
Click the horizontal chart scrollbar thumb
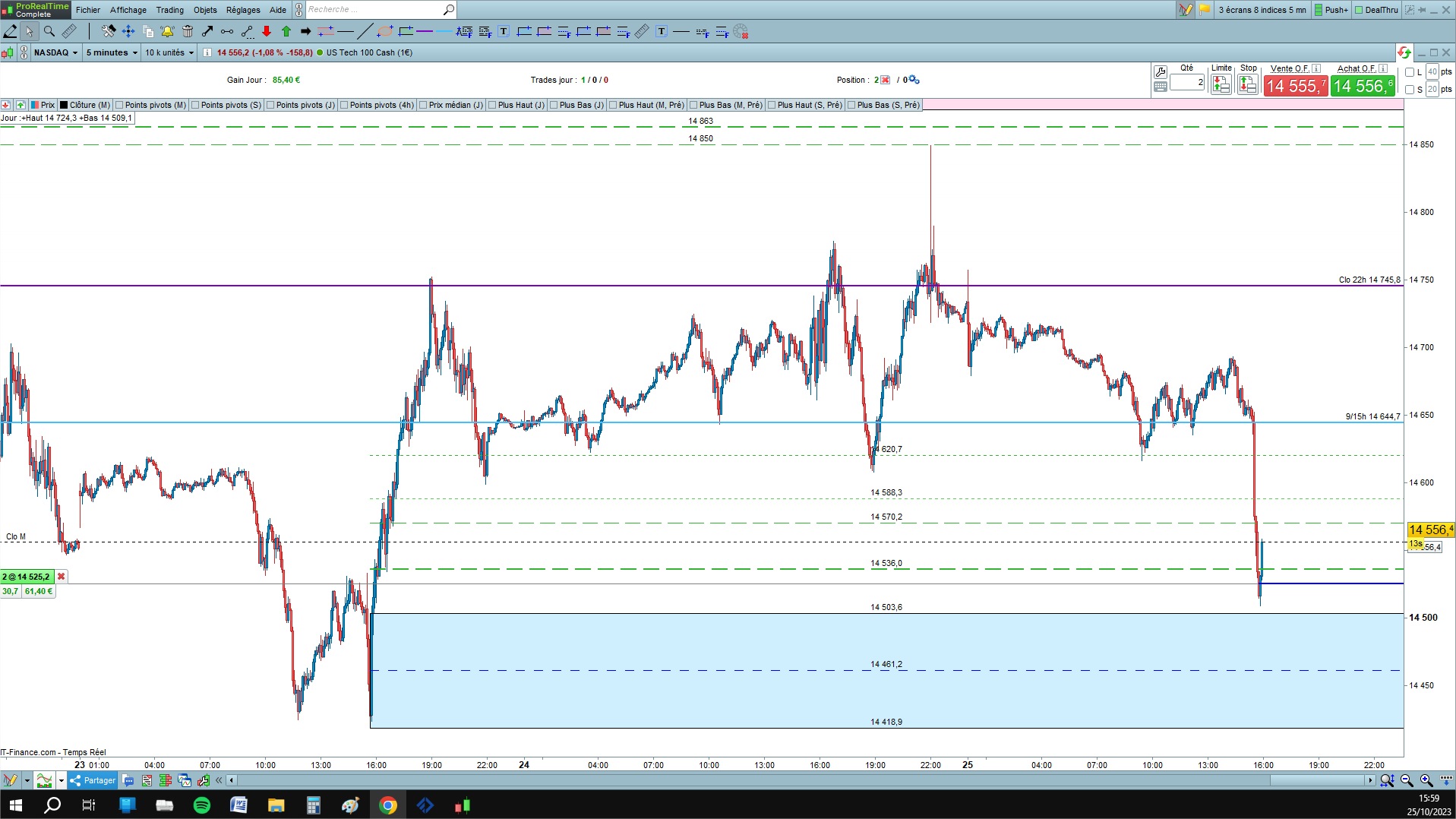(1317, 780)
